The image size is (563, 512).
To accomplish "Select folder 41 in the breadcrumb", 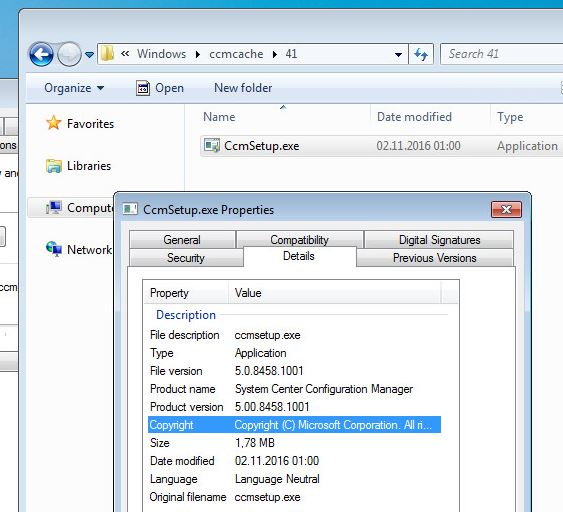I will (291, 54).
